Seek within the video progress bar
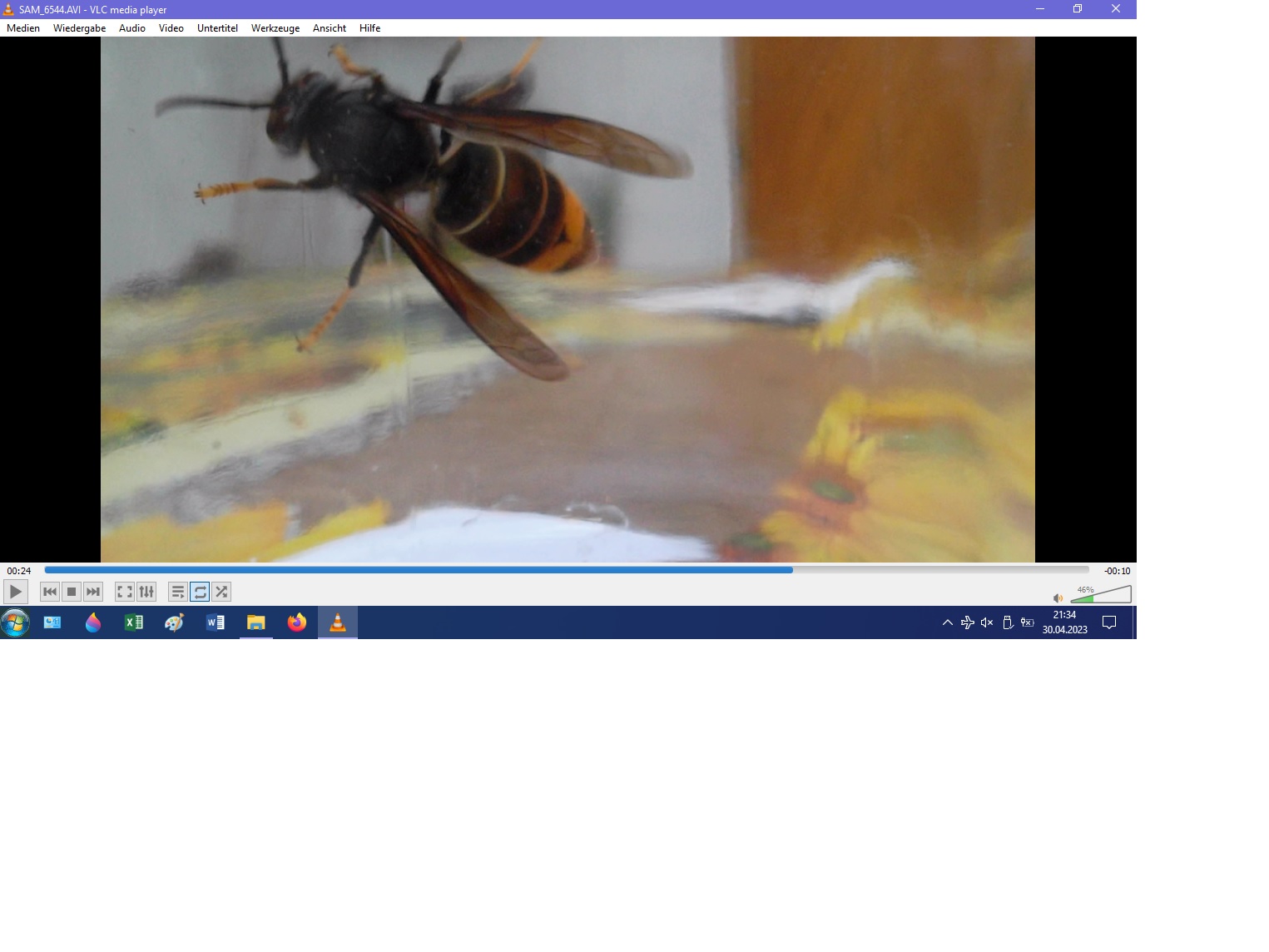The height and width of the screenshot is (952, 1269). point(567,570)
